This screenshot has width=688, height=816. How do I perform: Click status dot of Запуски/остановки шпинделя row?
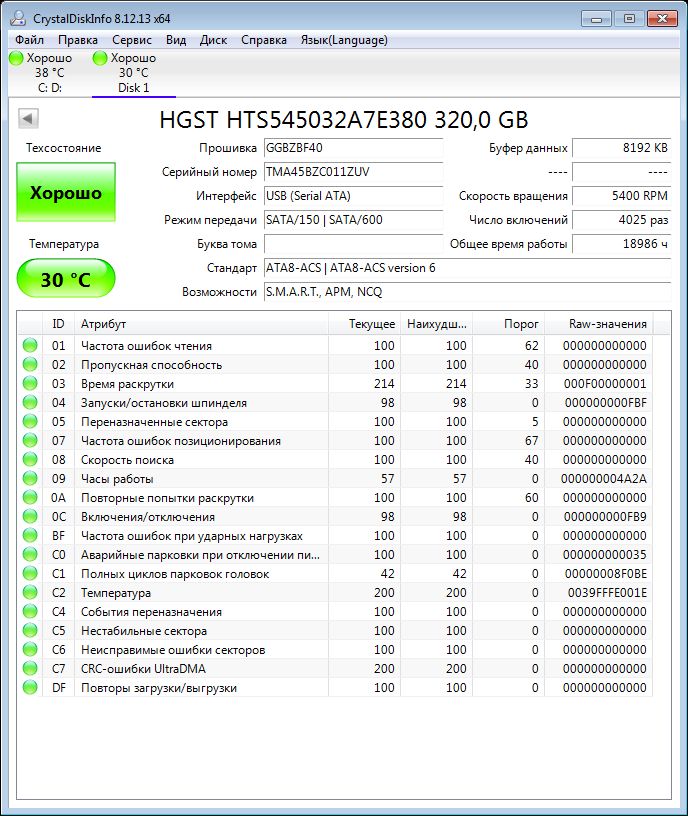click(x=30, y=402)
